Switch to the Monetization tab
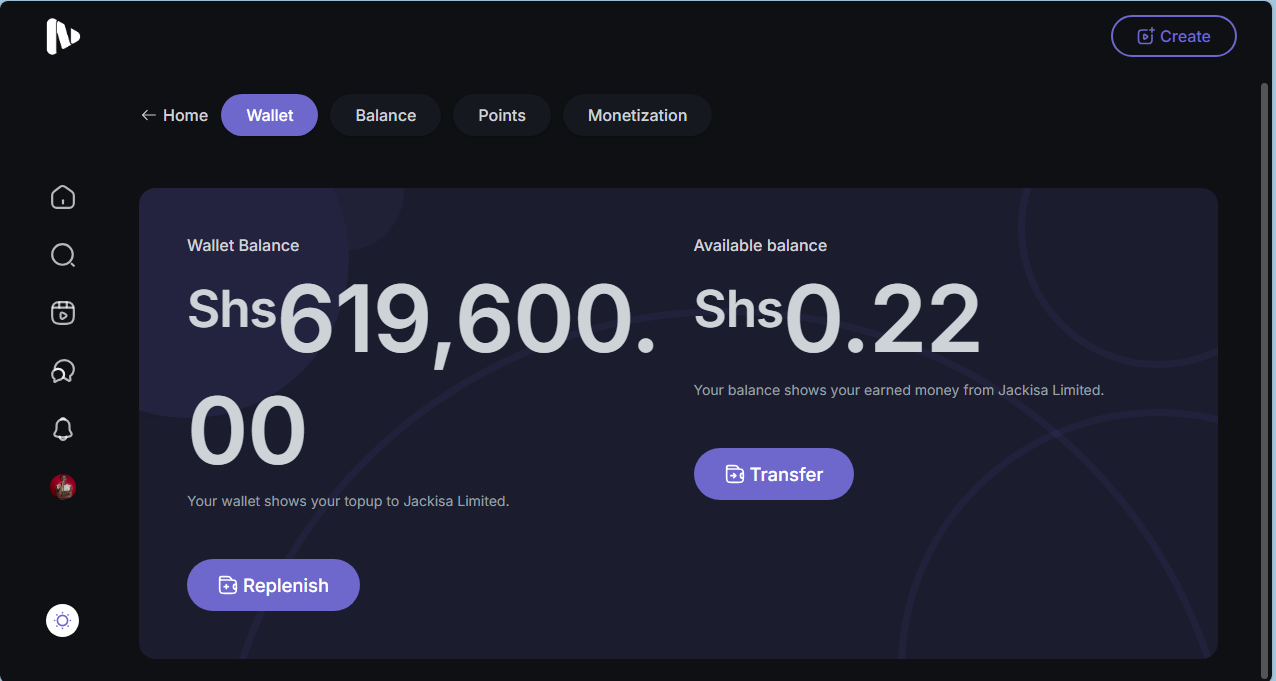The width and height of the screenshot is (1276, 681). click(x=637, y=115)
